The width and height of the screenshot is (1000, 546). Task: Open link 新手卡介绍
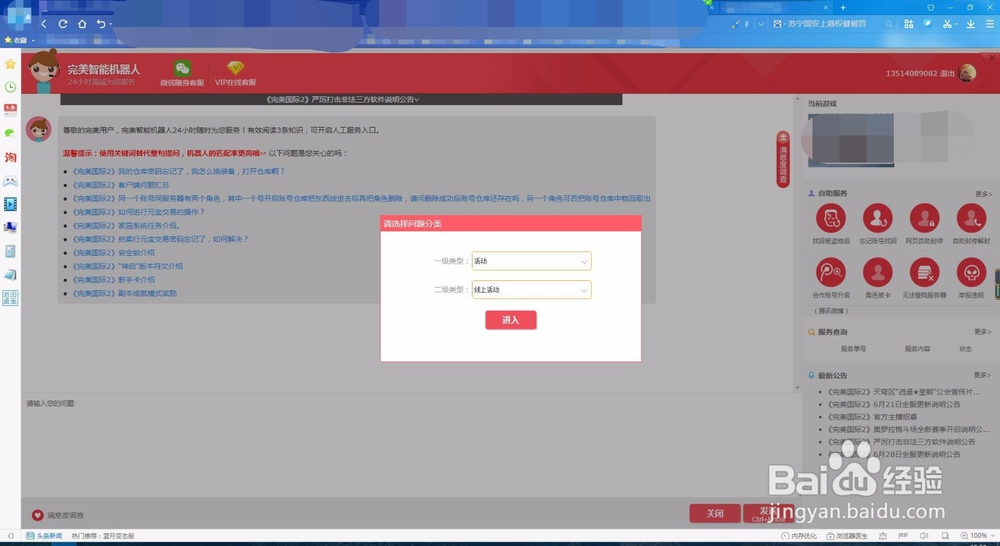[x=114, y=280]
